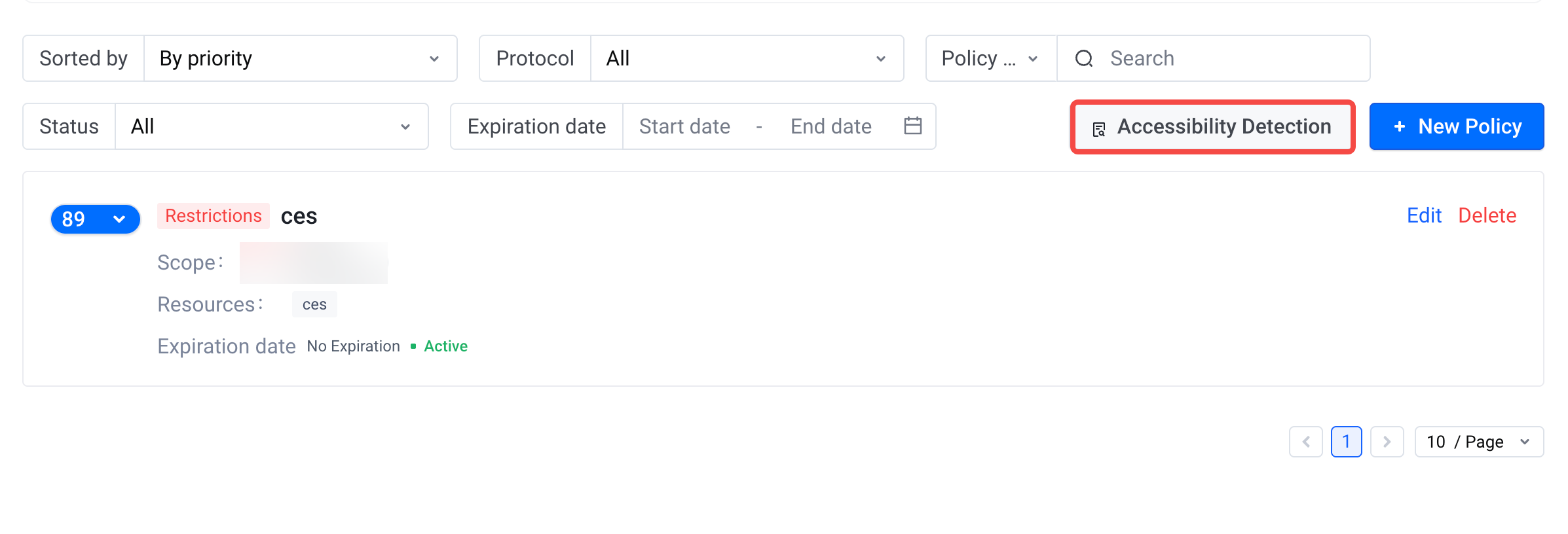1568x534 pixels.
Task: Create a New Policy
Action: pos(1457,126)
